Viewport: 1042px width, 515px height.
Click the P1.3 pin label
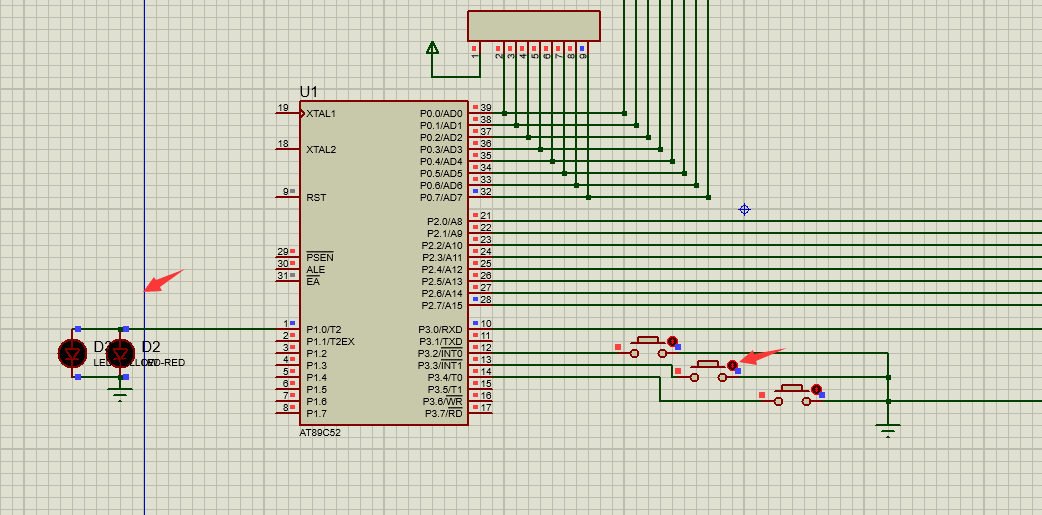click(x=316, y=365)
